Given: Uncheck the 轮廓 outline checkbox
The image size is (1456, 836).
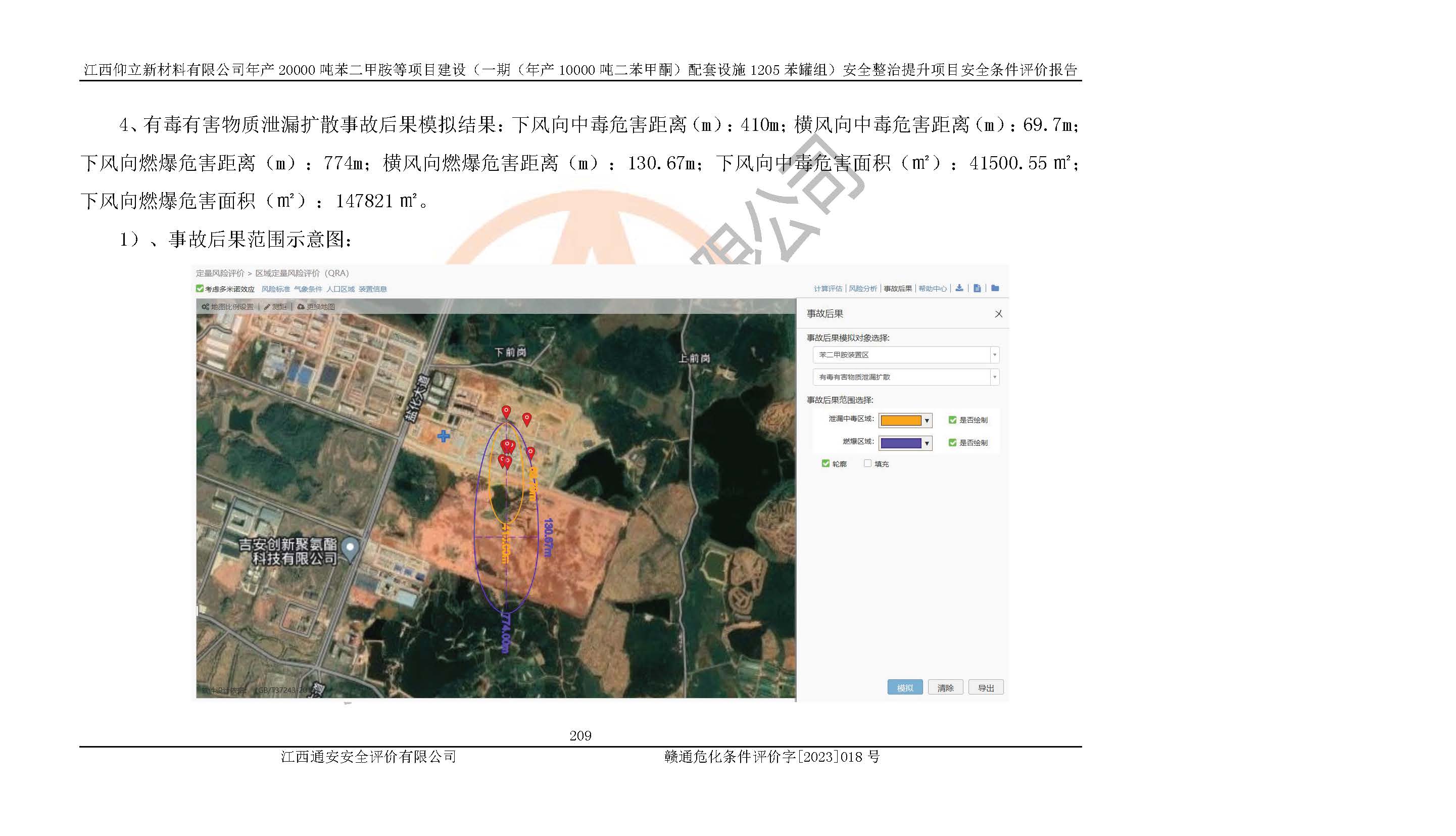Looking at the screenshot, I should point(826,463).
